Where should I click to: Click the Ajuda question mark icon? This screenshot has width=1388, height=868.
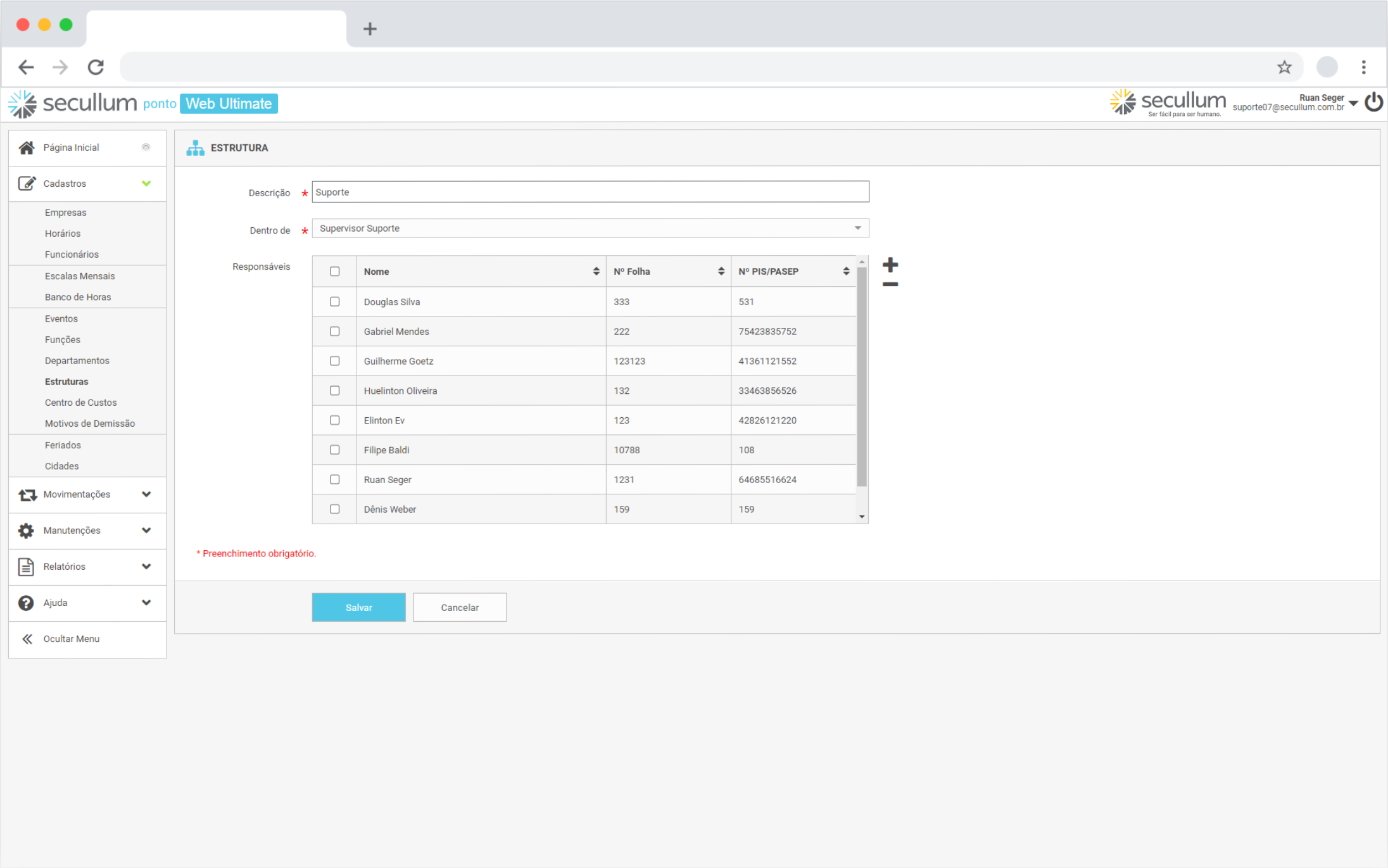tap(26, 603)
